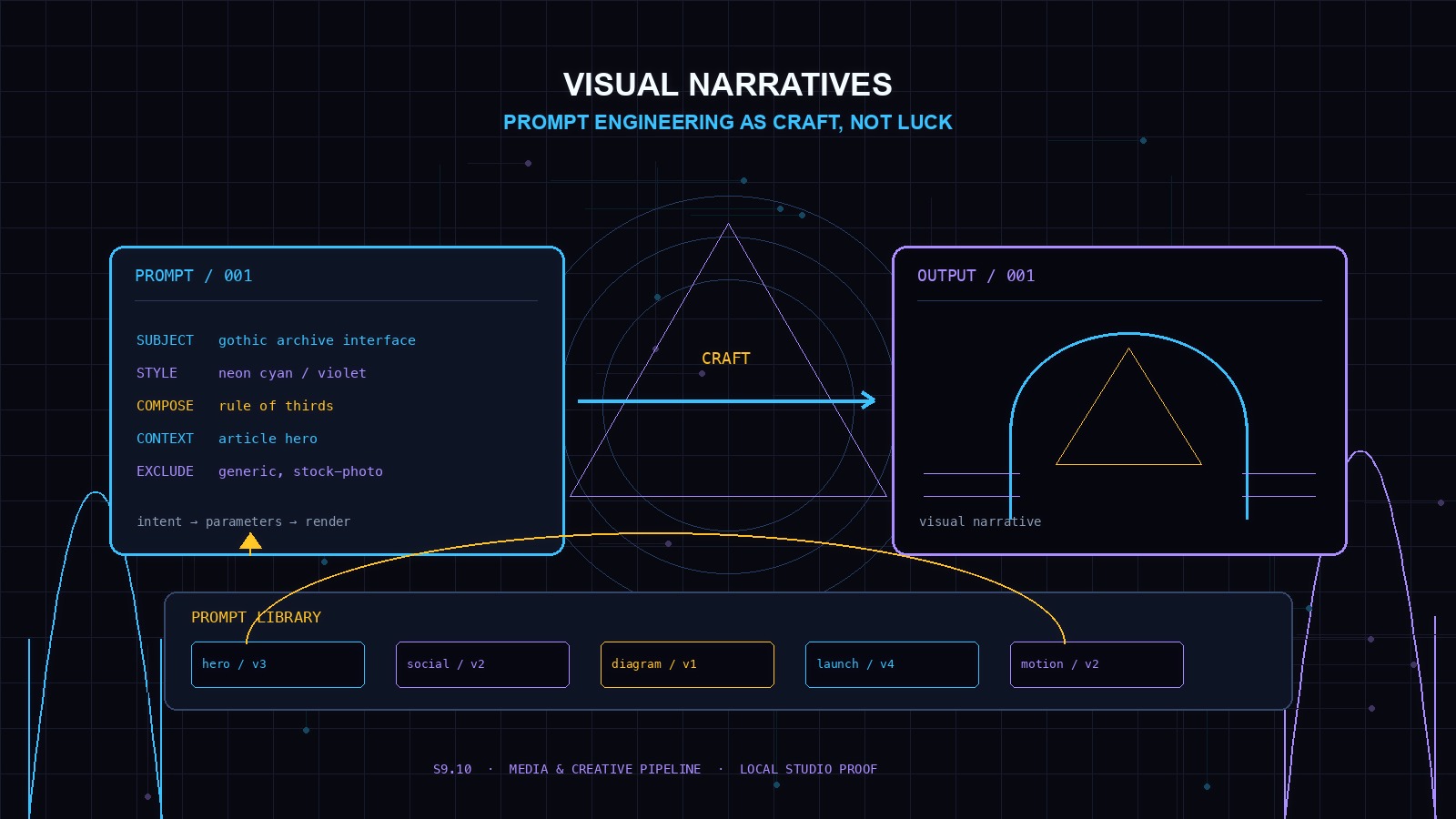Click the 'OUTPUT / 001' panel header

click(976, 276)
